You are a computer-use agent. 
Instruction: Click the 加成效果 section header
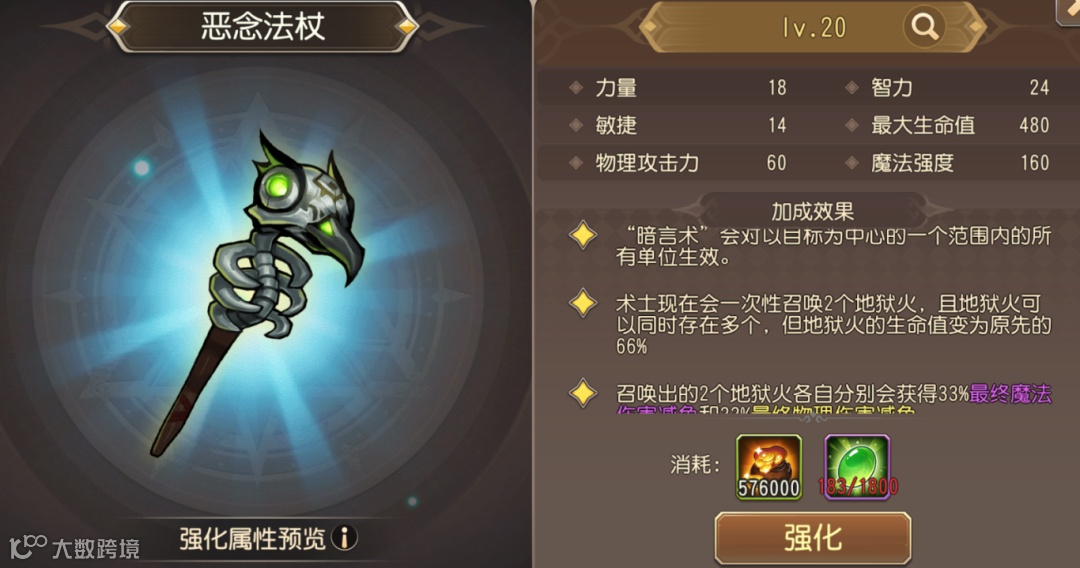813,211
